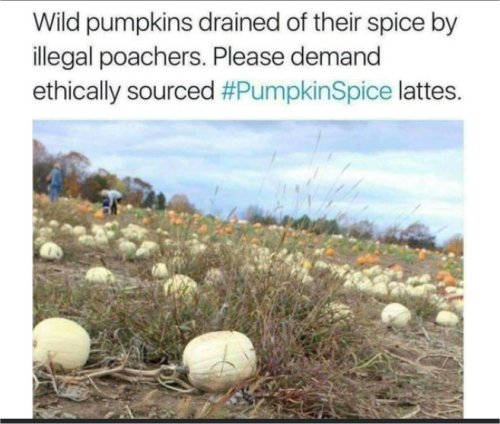Click the words "ethically sourced" in the caption
The height and width of the screenshot is (424, 500).
[123, 91]
